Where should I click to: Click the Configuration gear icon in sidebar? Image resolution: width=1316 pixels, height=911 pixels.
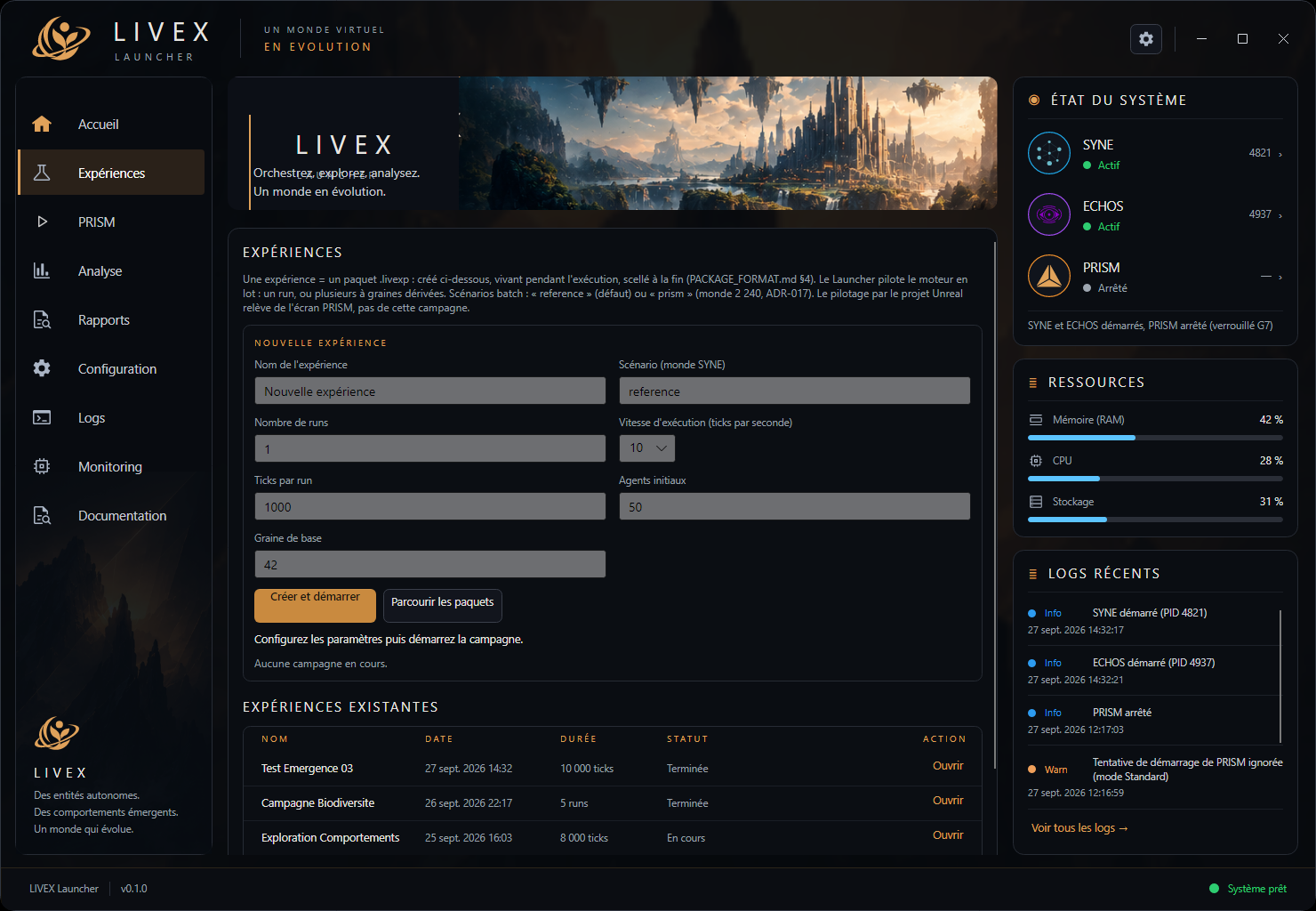(42, 368)
